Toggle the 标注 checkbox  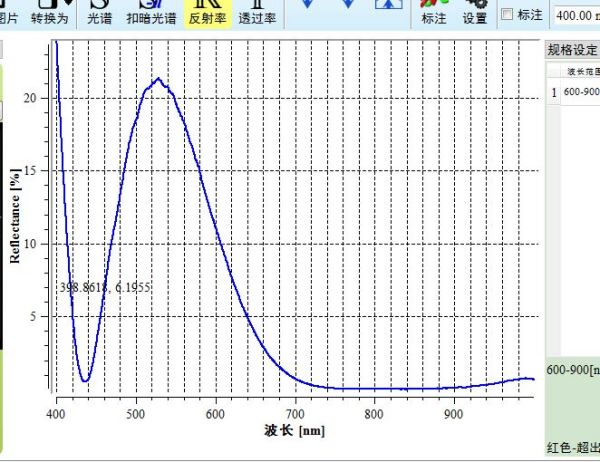click(x=507, y=15)
